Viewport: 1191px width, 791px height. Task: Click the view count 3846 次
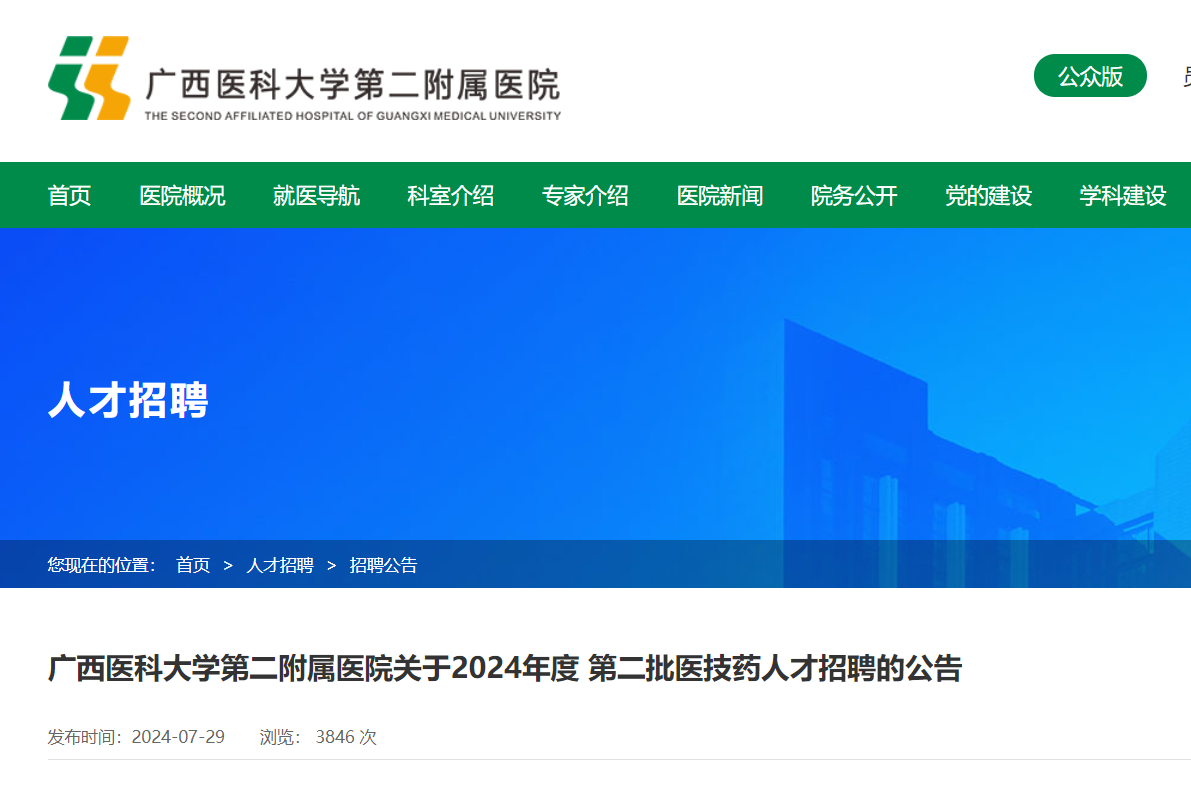[x=346, y=736]
